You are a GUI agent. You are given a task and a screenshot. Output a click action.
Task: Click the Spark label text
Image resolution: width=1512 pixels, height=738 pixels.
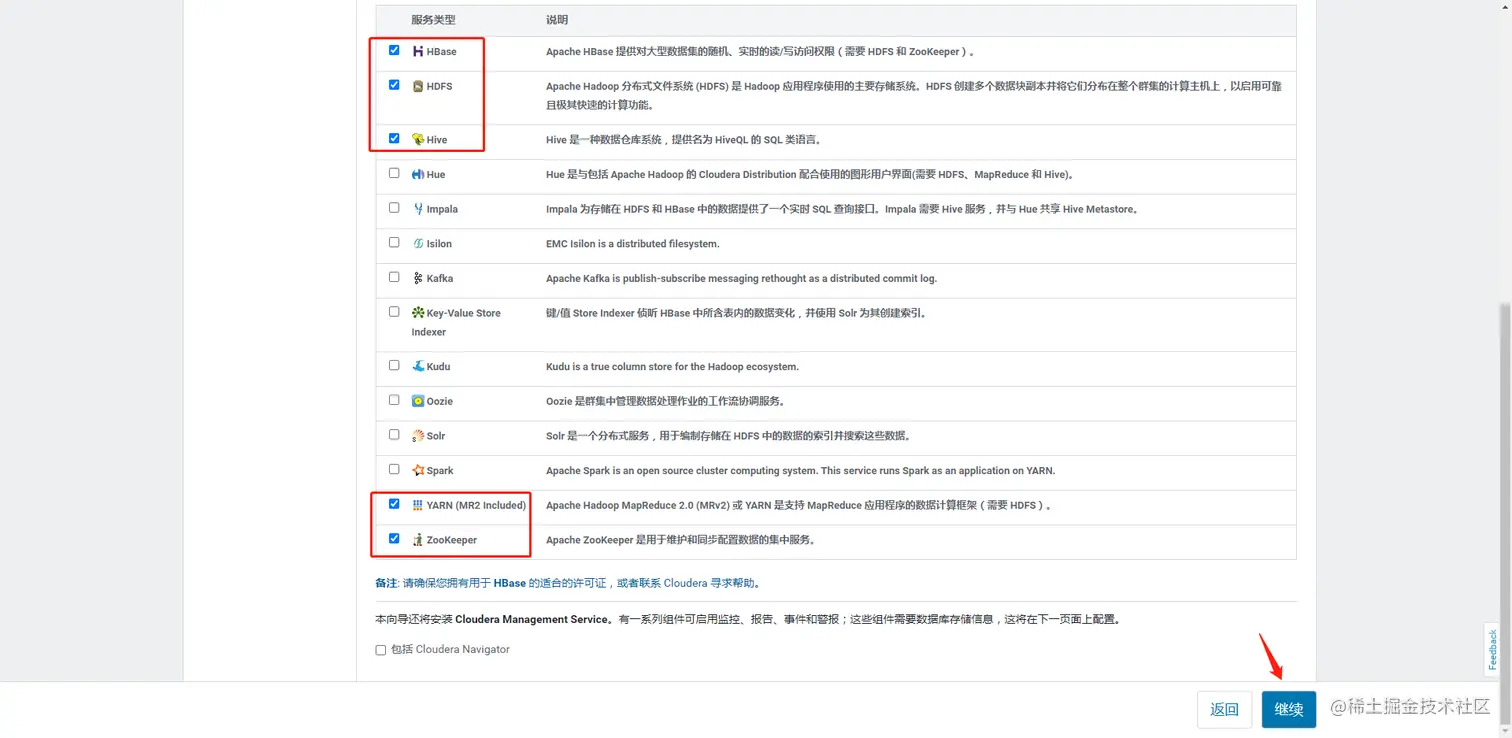[440, 471]
